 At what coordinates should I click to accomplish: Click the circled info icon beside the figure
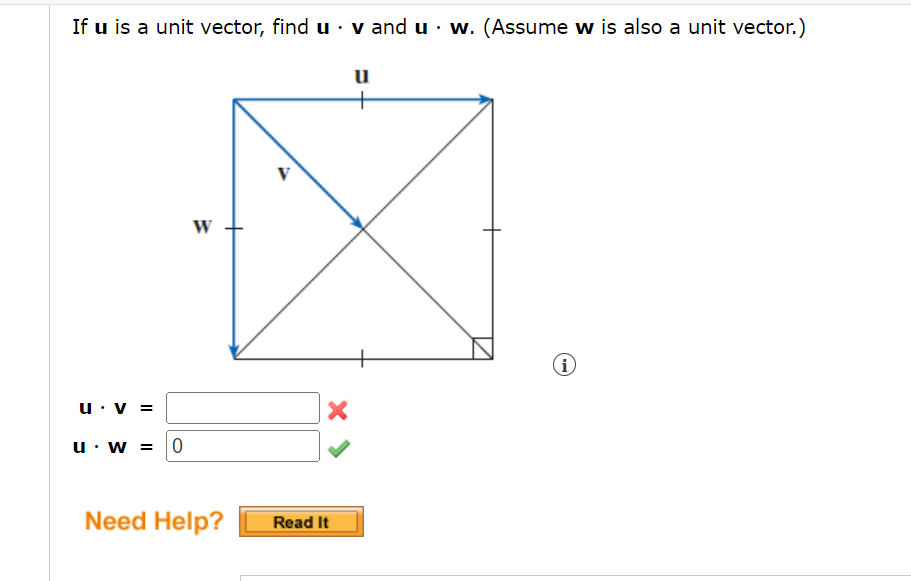[565, 365]
